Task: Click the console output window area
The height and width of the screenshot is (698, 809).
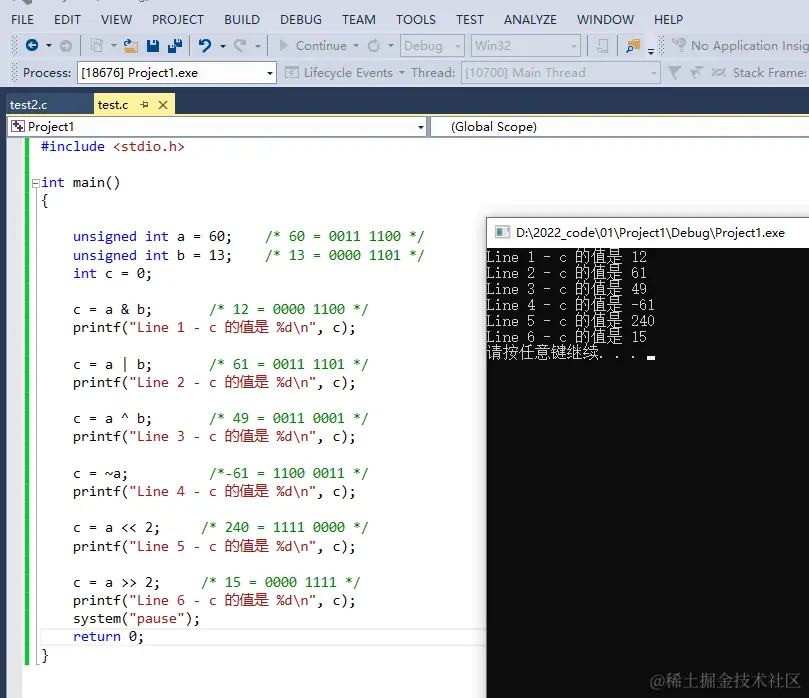Action: [647, 500]
